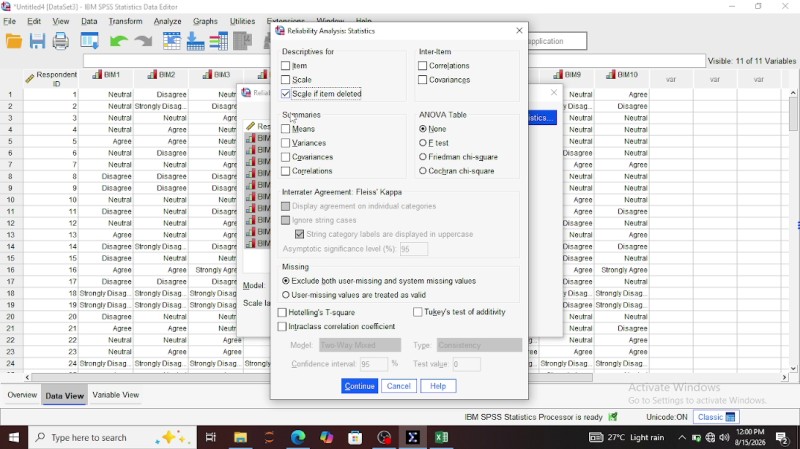Switch to the Overview tab

pos(22,395)
